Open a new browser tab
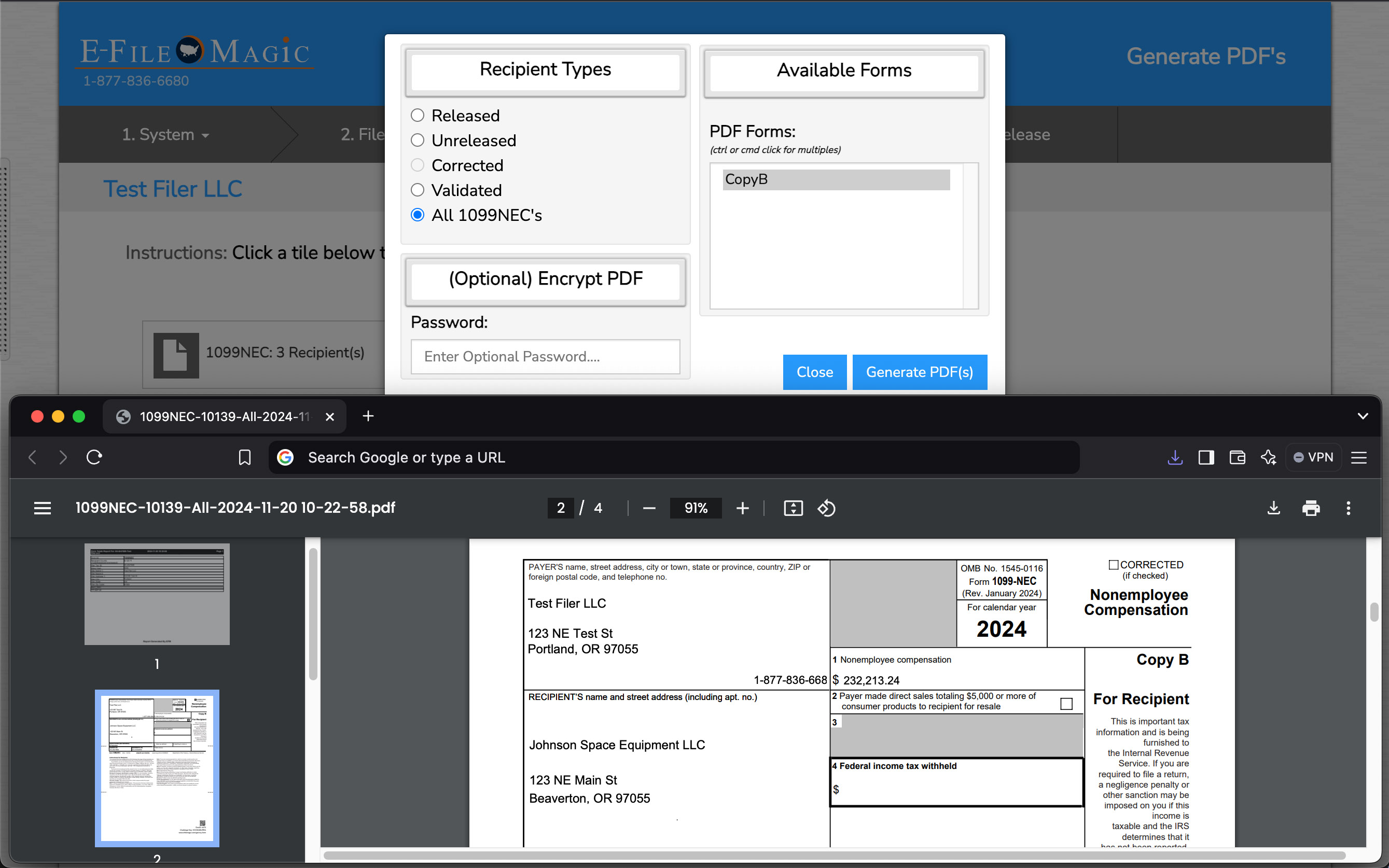 368,416
